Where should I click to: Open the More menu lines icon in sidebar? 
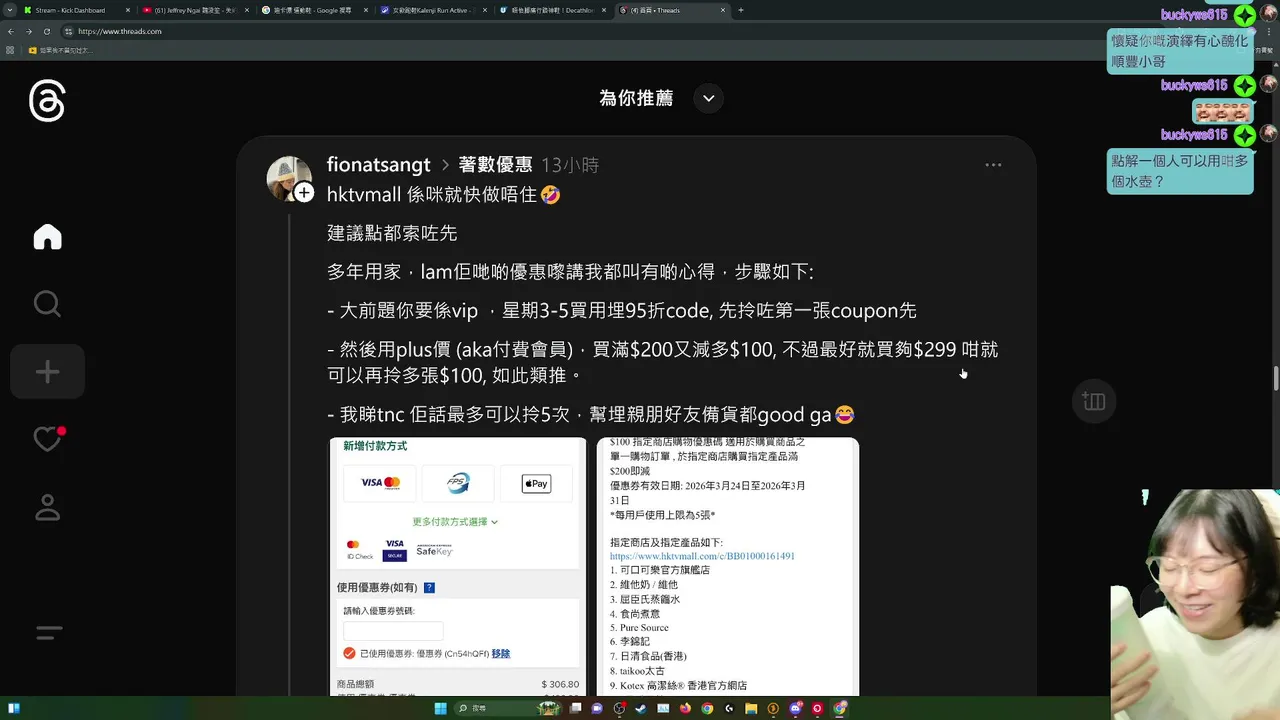tap(48, 633)
